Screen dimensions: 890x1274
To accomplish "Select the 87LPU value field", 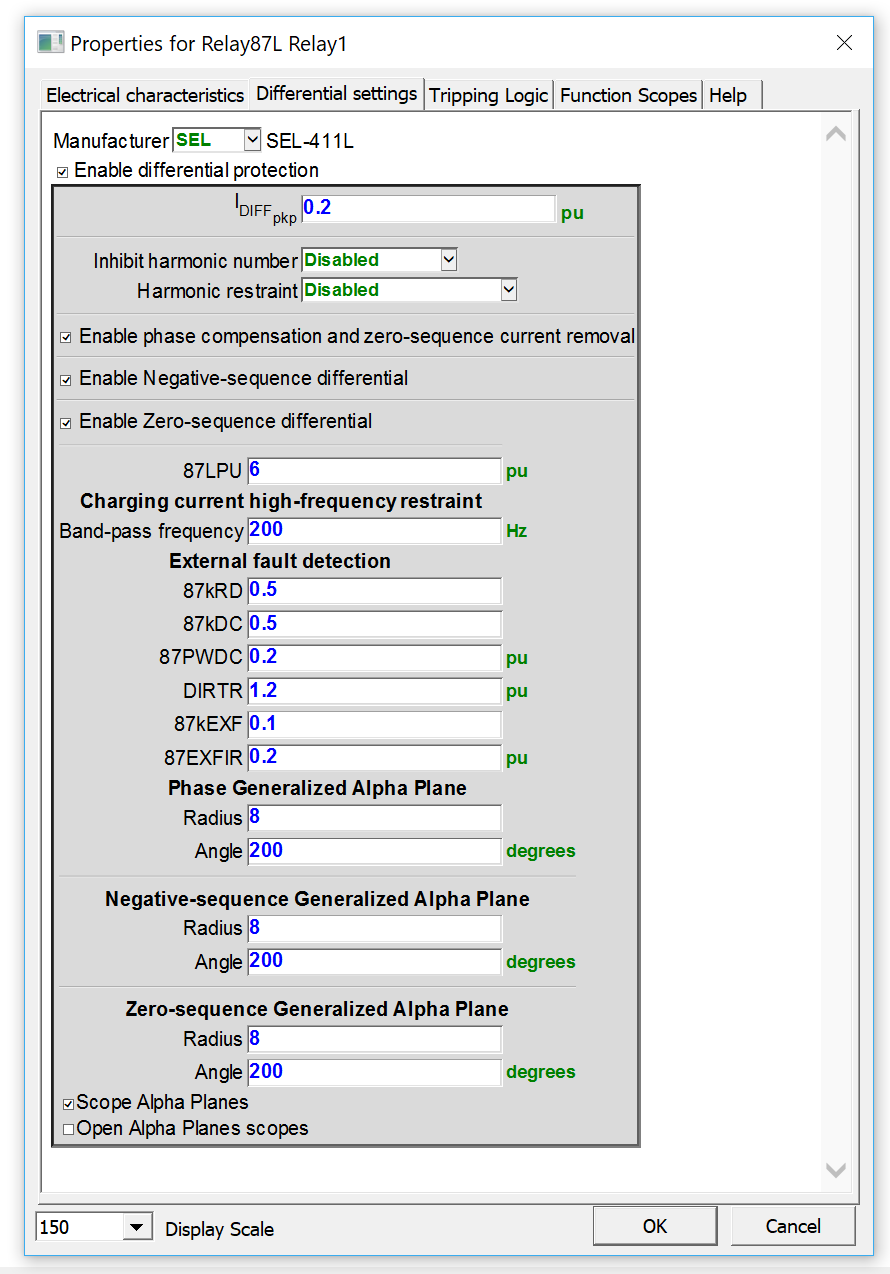I will [374, 470].
